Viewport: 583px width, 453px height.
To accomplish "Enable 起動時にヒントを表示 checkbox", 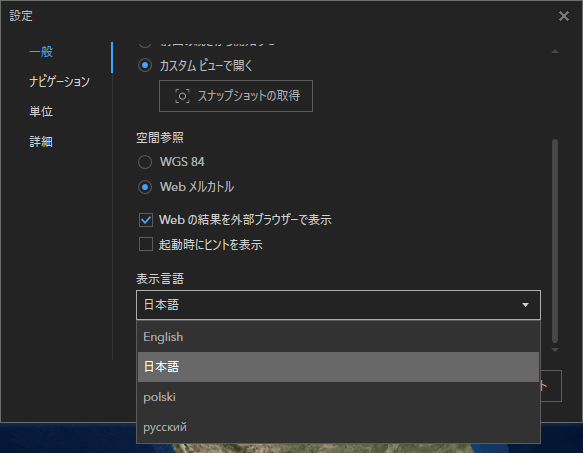I will pos(146,244).
